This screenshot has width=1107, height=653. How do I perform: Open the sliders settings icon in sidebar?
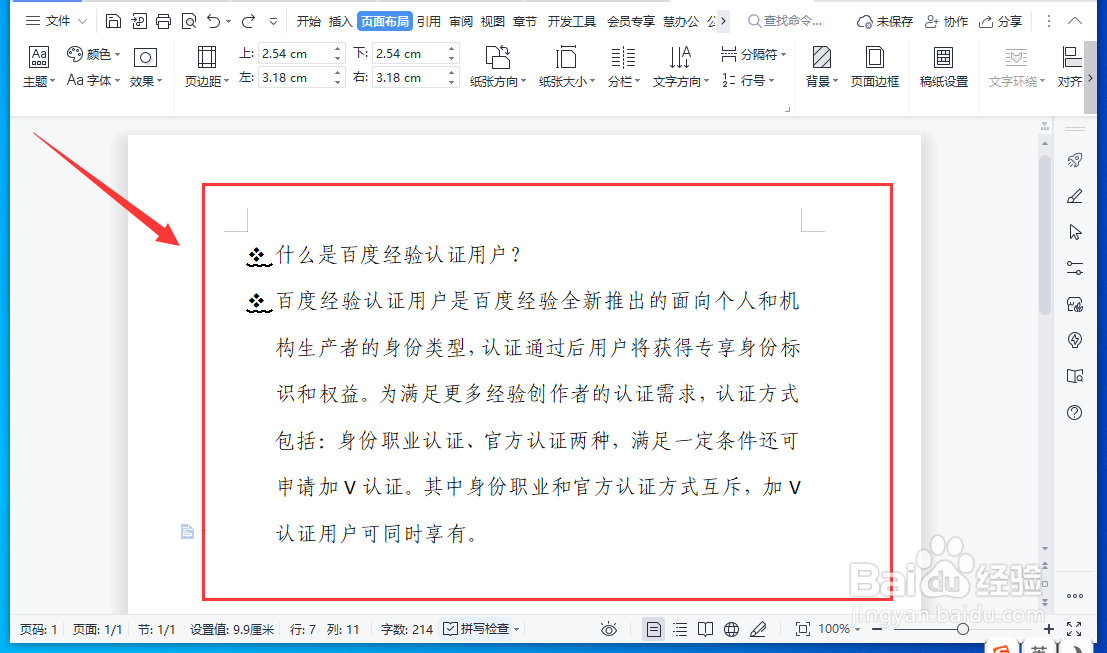1075,268
